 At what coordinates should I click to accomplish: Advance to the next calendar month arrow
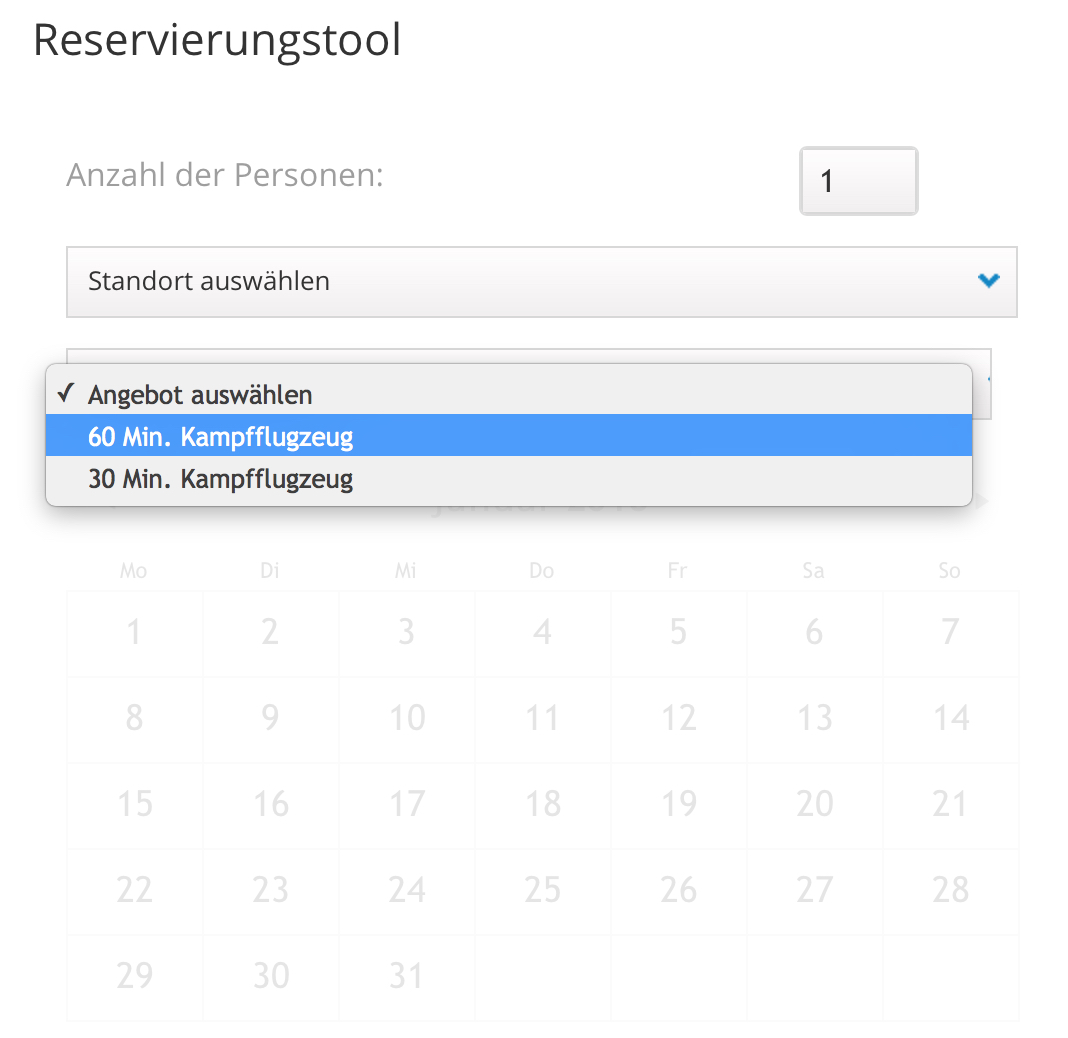(981, 501)
